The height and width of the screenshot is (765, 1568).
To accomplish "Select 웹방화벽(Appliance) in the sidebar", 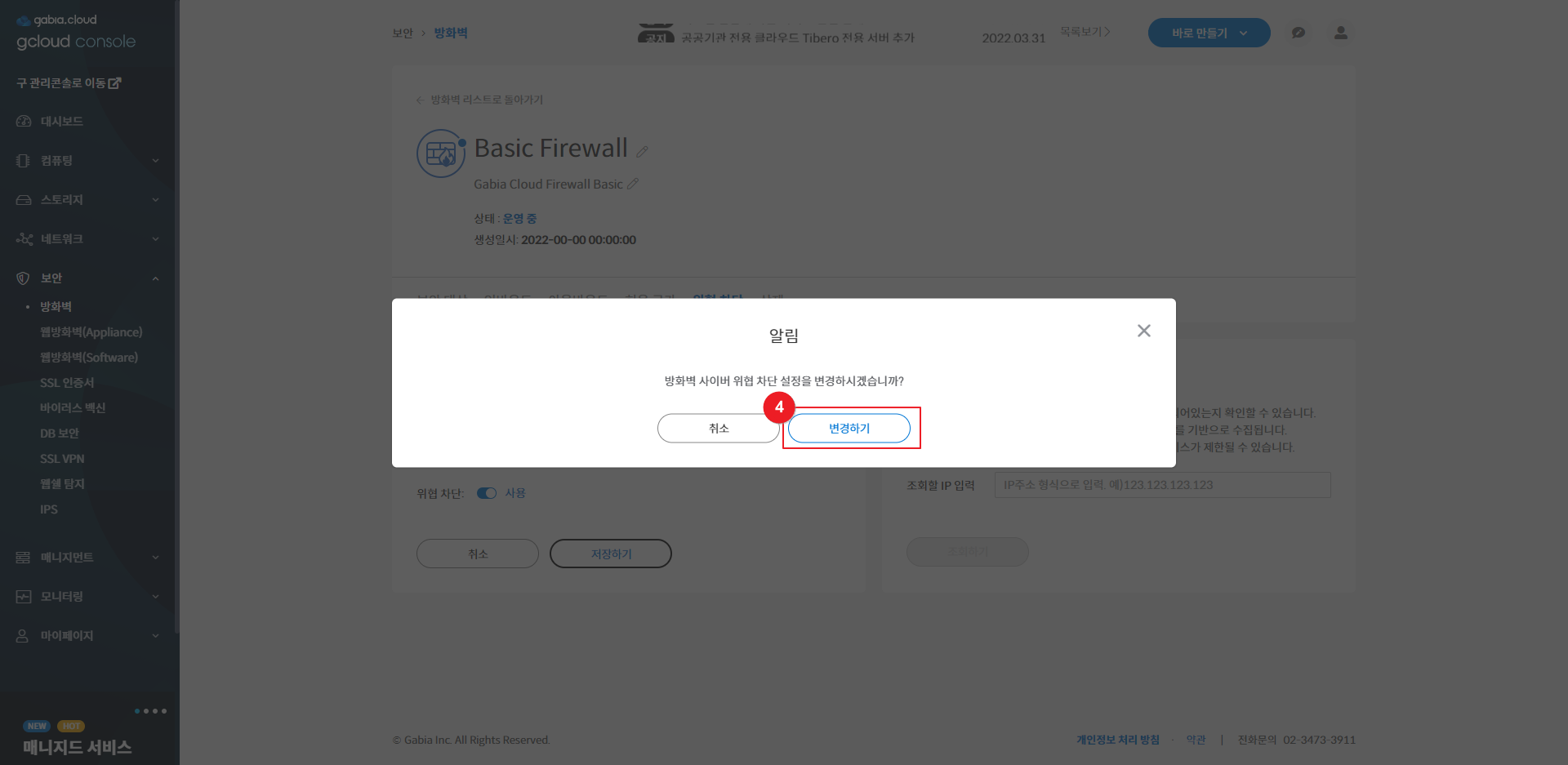I will 91,332.
